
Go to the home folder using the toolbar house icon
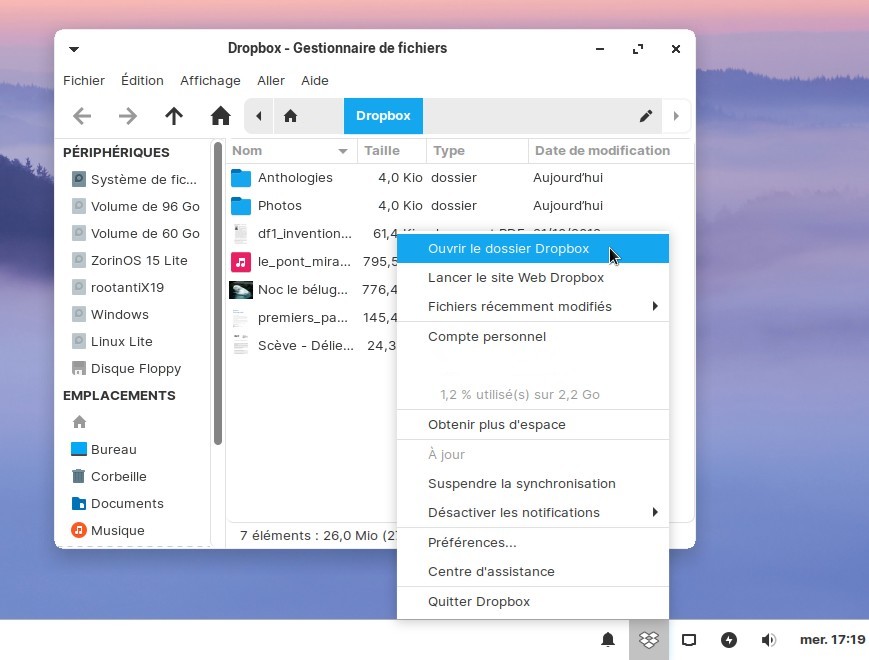pyautogui.click(x=221, y=116)
